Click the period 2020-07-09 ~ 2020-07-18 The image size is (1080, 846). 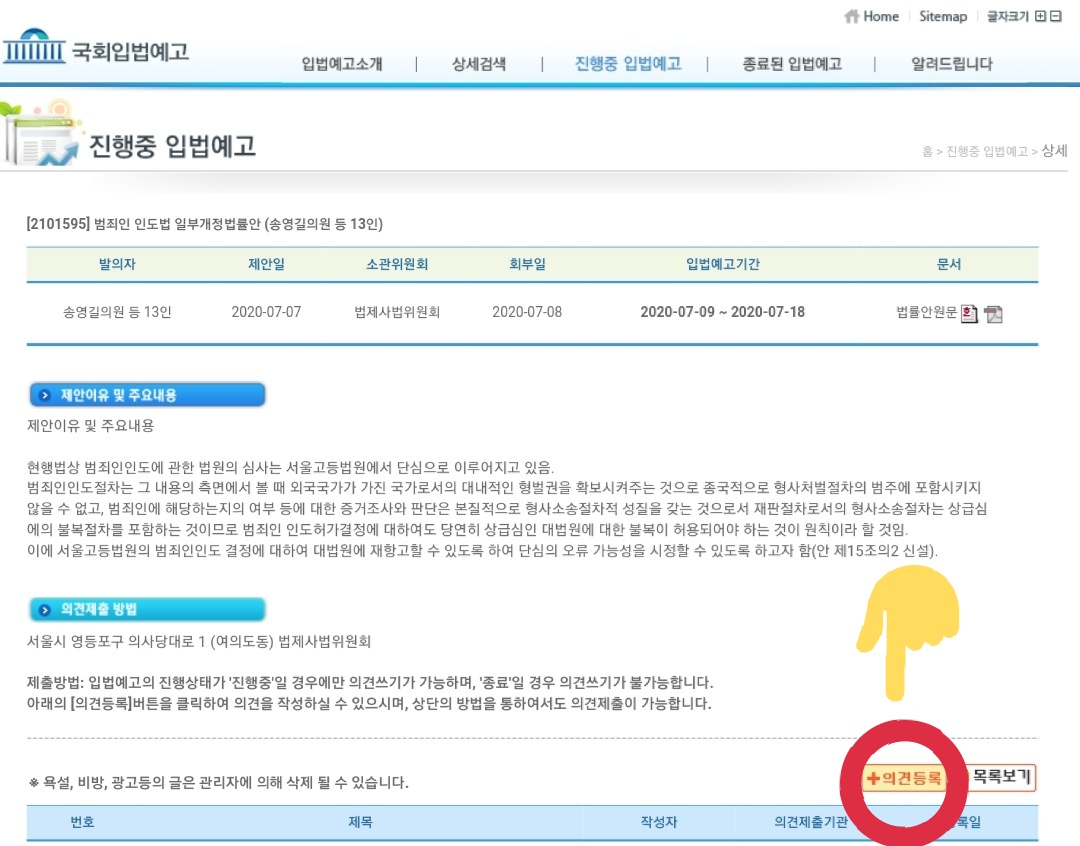(723, 312)
